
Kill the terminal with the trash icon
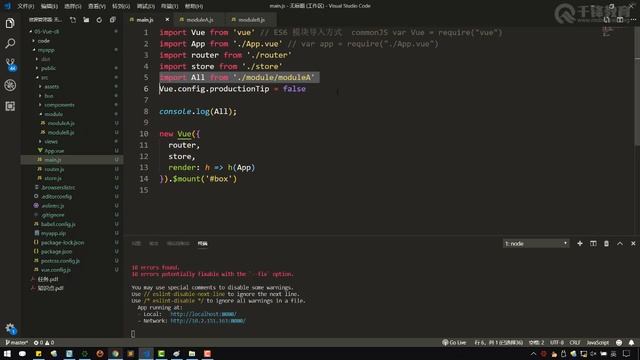[607, 244]
